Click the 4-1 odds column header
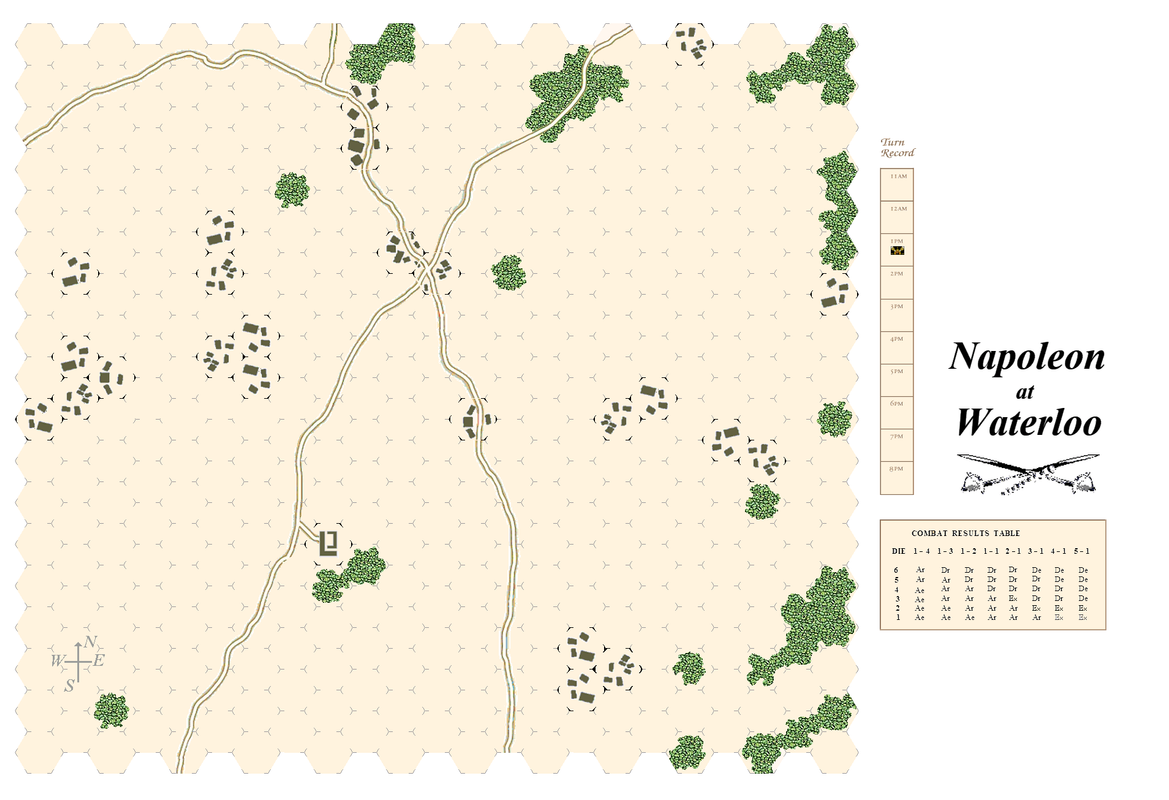The image size is (1169, 800). tap(1059, 552)
